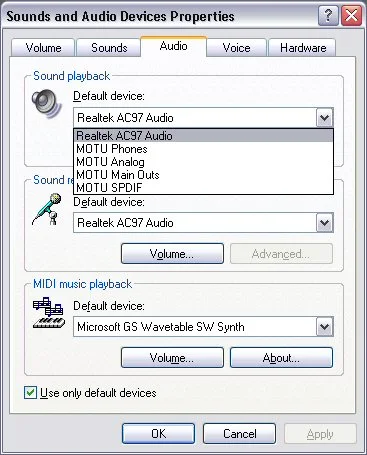Choose MOTU Analog from the list
Viewport: 367px width, 455px height.
point(203,162)
